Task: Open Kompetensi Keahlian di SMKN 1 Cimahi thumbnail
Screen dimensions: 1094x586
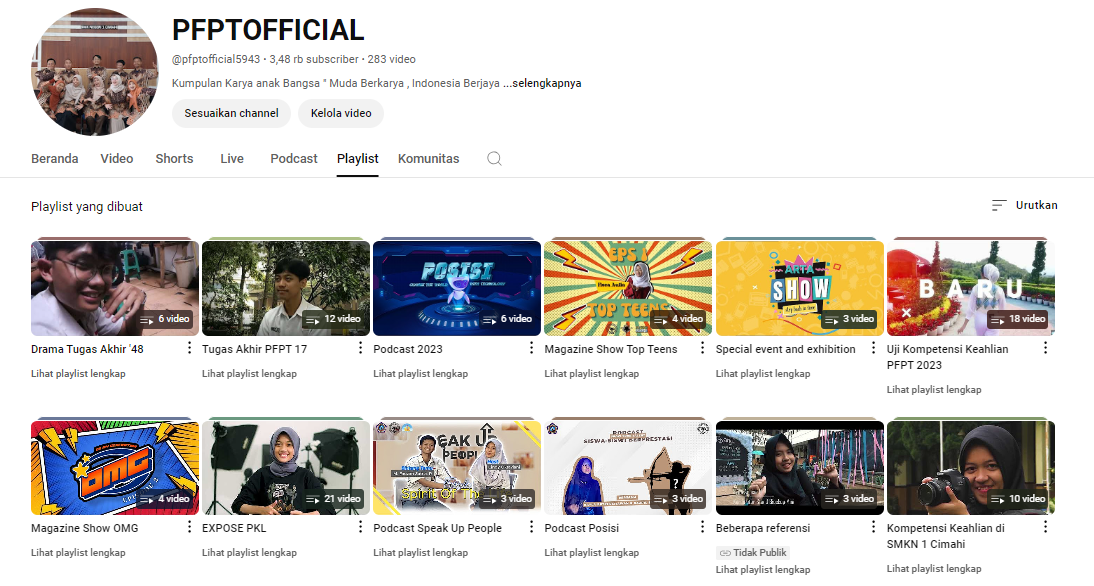Action: click(x=971, y=467)
